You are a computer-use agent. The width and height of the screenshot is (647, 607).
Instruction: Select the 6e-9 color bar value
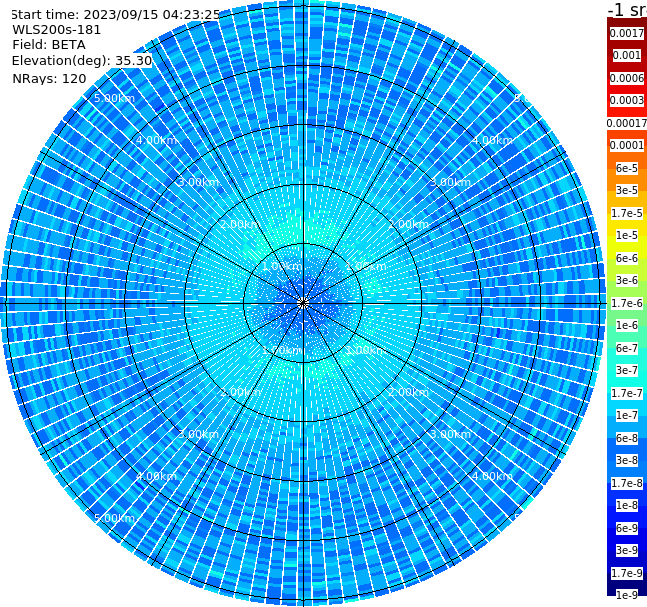point(627,528)
